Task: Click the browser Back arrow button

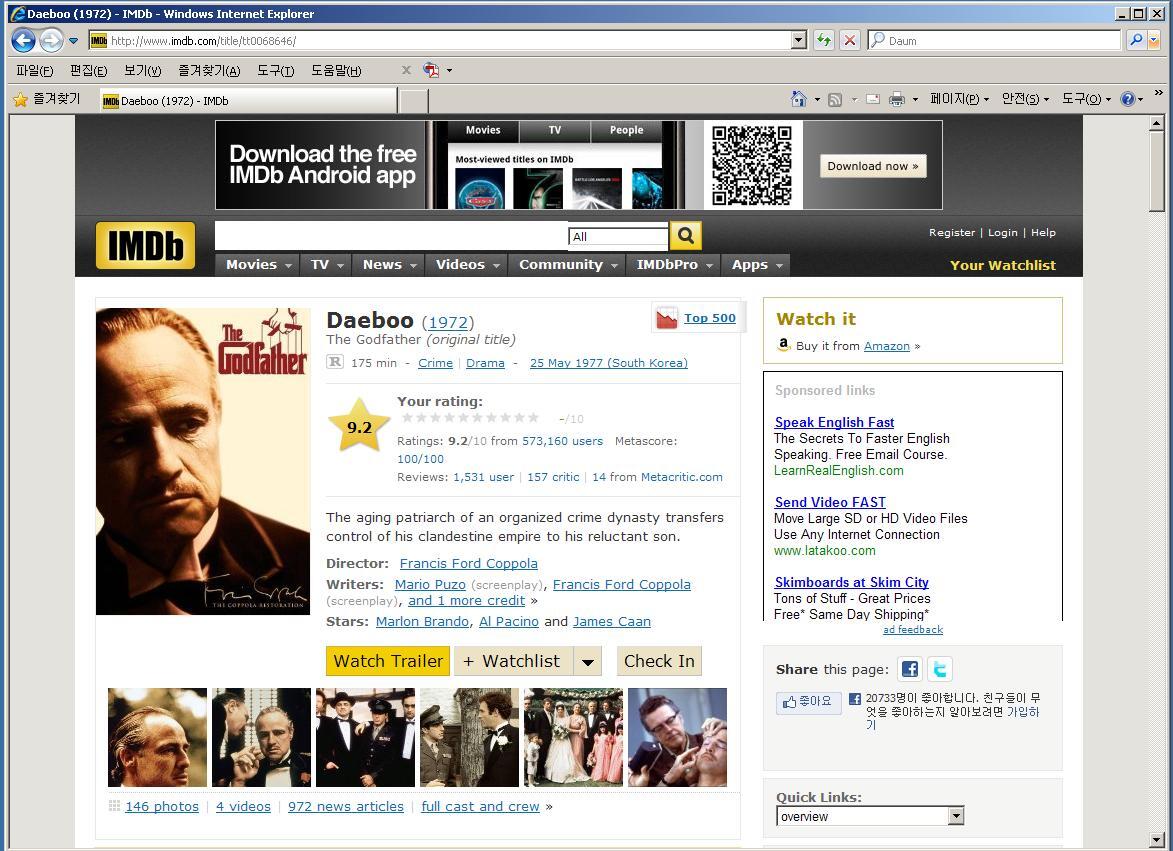Action: tap(23, 40)
